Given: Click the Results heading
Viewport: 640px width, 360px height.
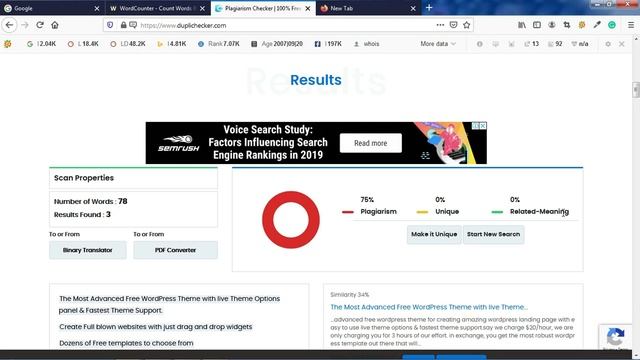Looking at the screenshot, I should 316,80.
